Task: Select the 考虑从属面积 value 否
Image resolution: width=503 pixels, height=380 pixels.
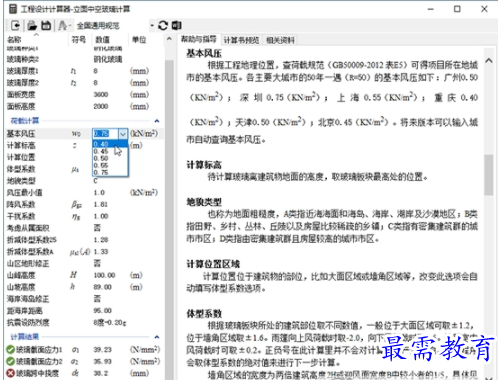Action: (x=97, y=228)
